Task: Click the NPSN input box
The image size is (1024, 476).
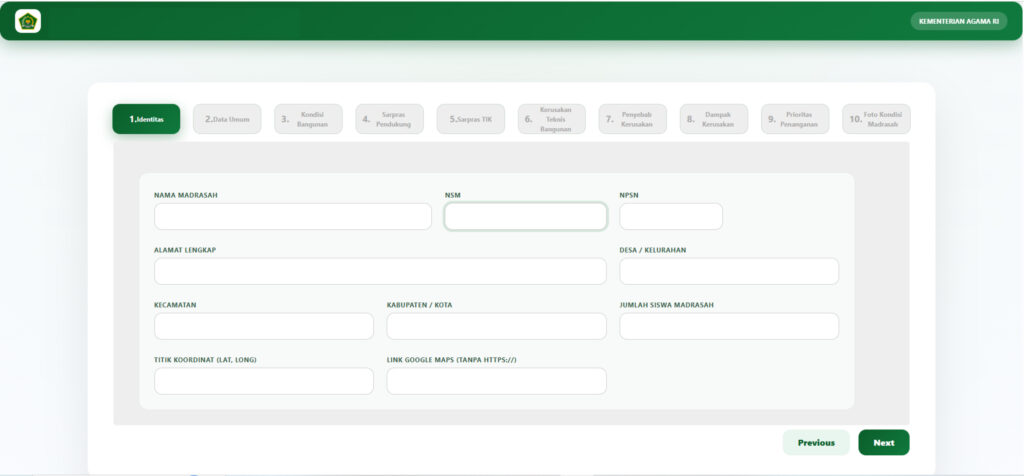Action: pos(671,217)
